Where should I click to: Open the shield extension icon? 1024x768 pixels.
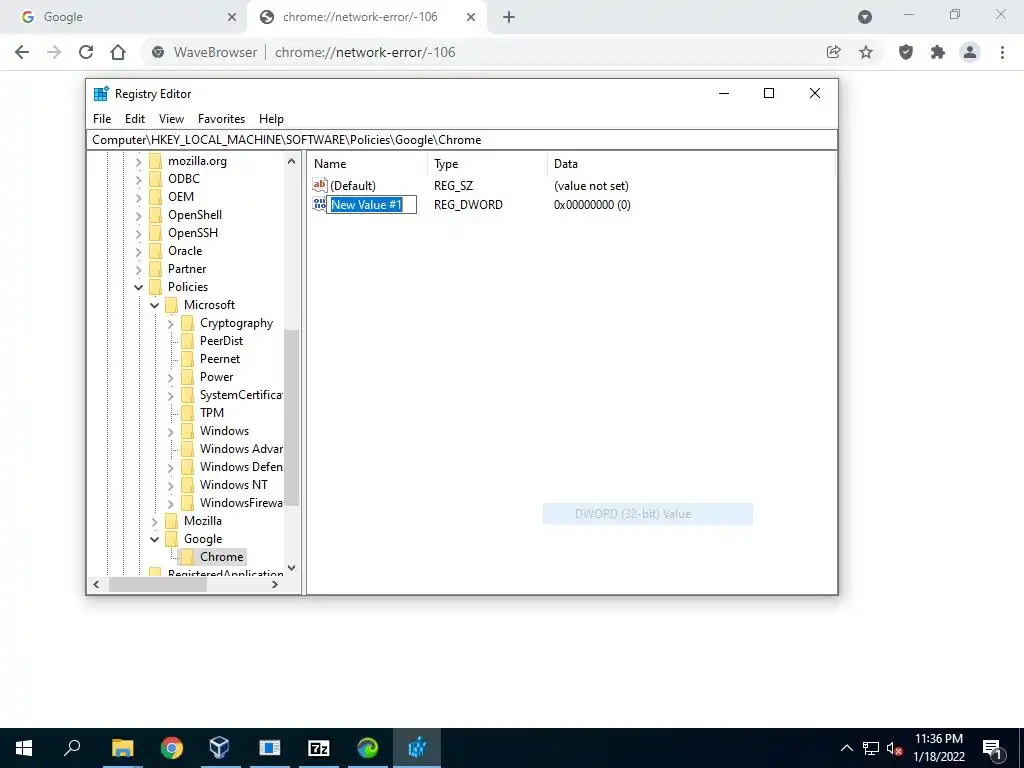point(906,52)
